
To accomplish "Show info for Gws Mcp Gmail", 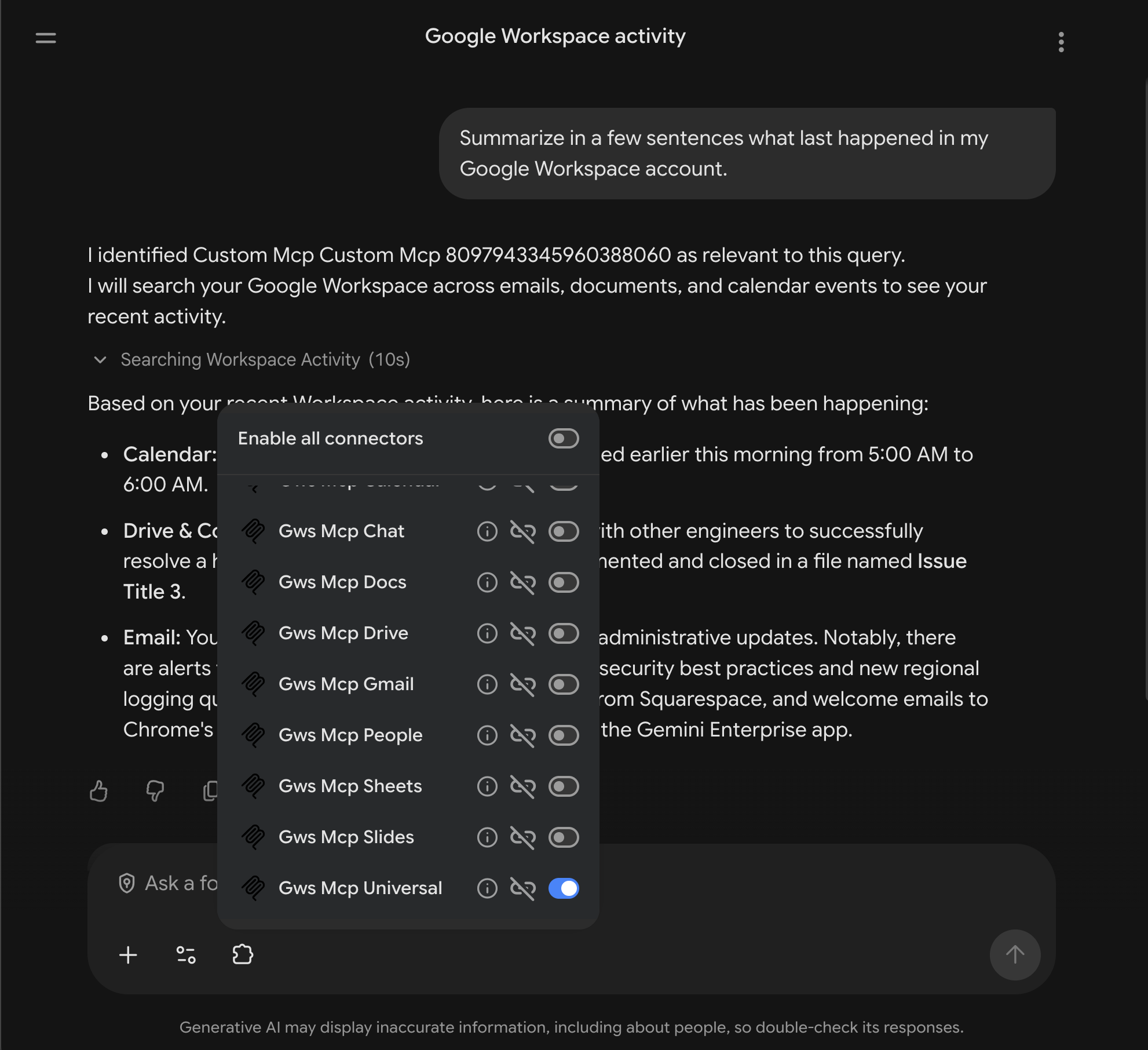I will click(x=487, y=684).
